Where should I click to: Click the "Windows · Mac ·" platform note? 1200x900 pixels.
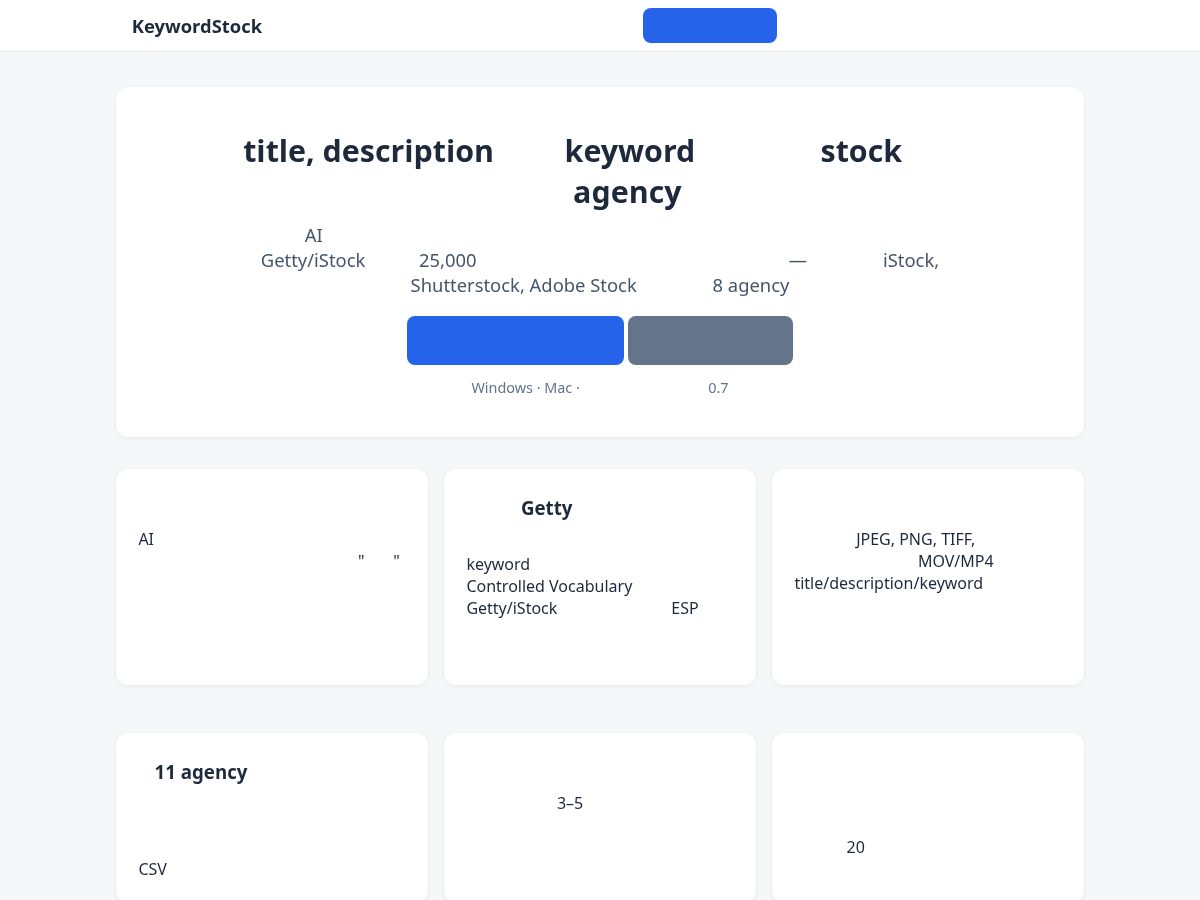[x=526, y=388]
